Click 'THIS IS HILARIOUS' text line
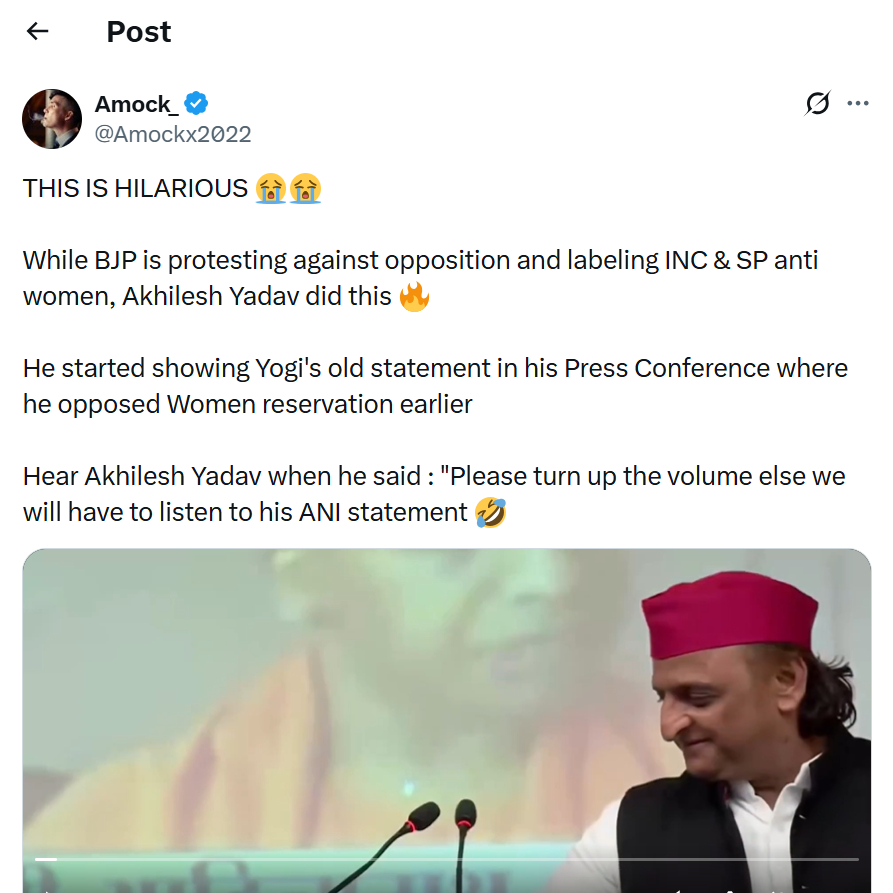893x893 pixels. 135,188
